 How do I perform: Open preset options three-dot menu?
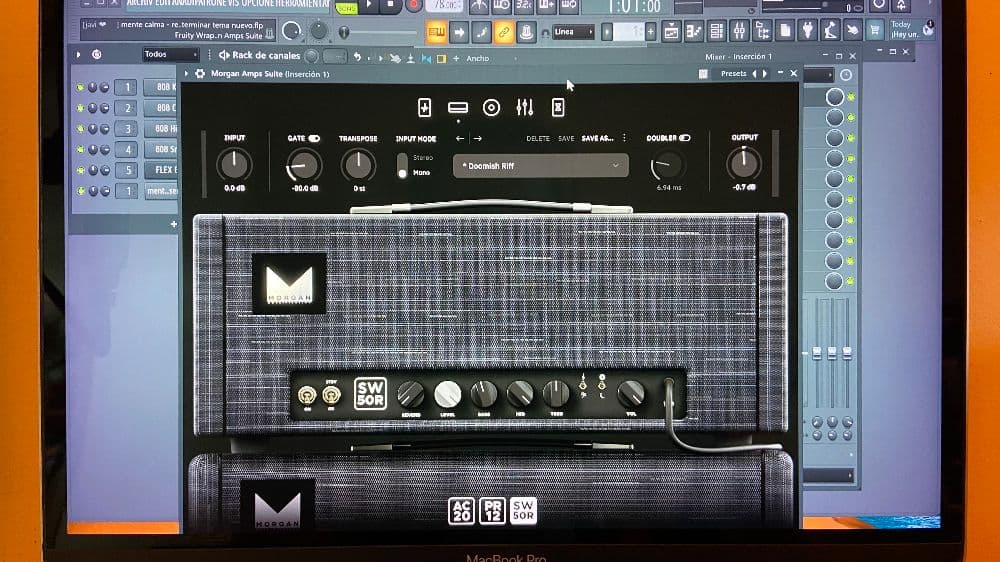point(624,138)
